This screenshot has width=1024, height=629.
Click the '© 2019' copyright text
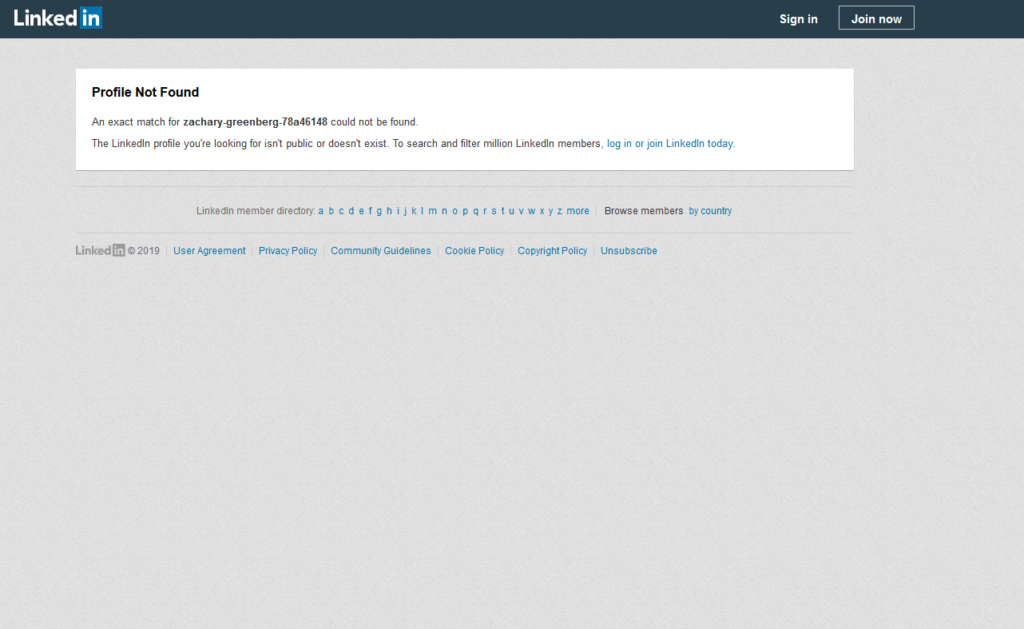pyautogui.click(x=144, y=251)
